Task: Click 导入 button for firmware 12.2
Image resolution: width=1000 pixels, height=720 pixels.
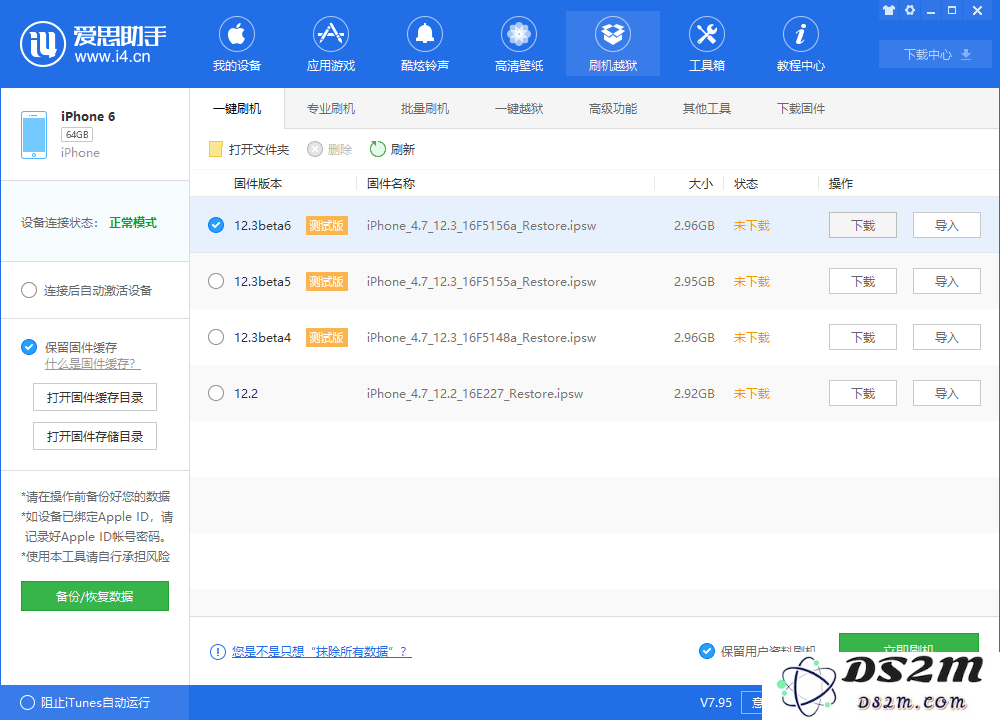Action: 946,393
